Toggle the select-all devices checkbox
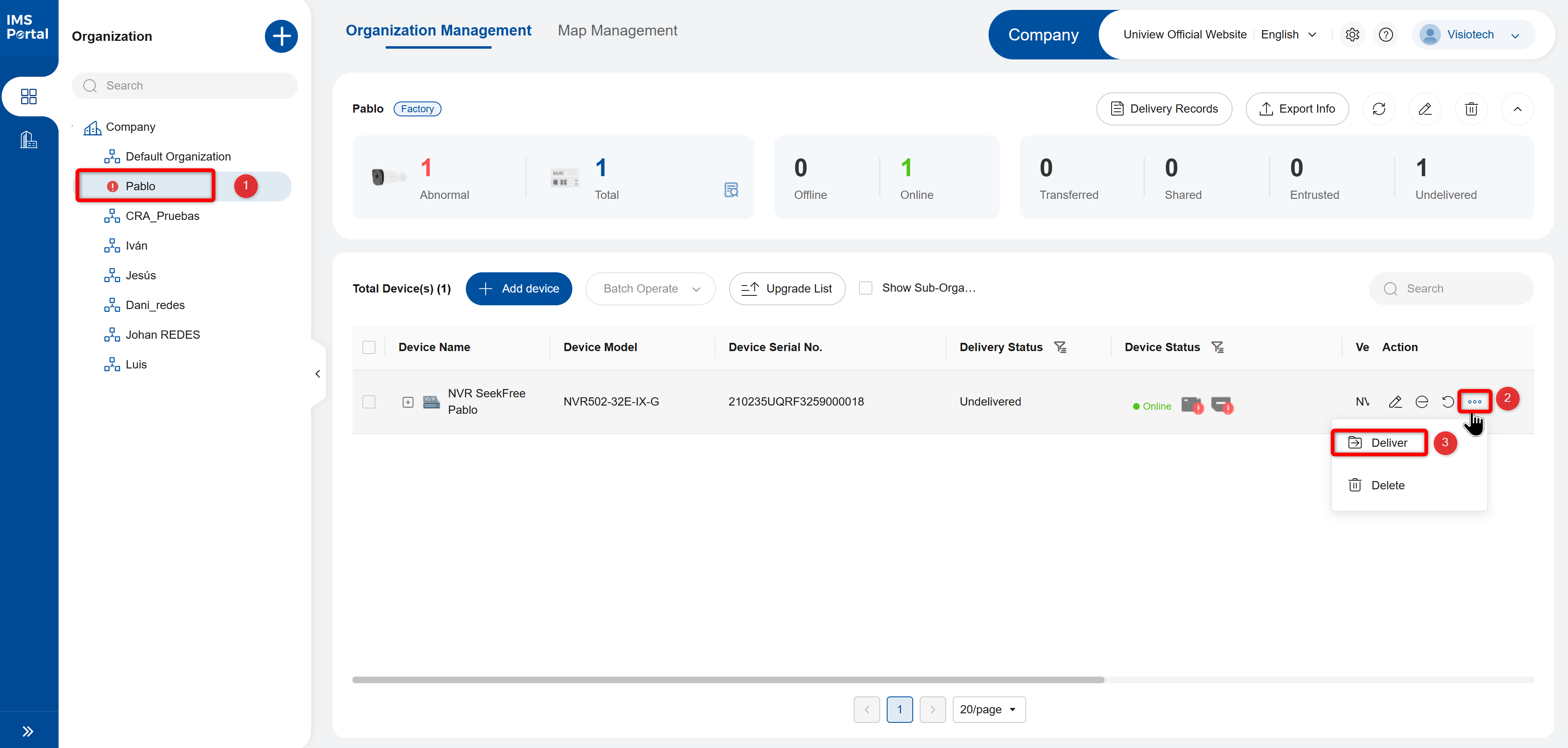The image size is (1568, 748). [x=369, y=347]
